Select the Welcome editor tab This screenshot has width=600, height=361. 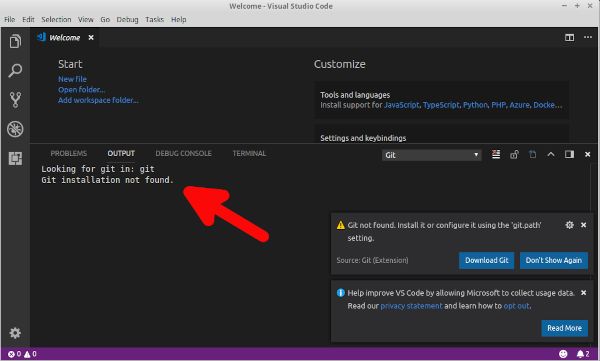(x=65, y=38)
